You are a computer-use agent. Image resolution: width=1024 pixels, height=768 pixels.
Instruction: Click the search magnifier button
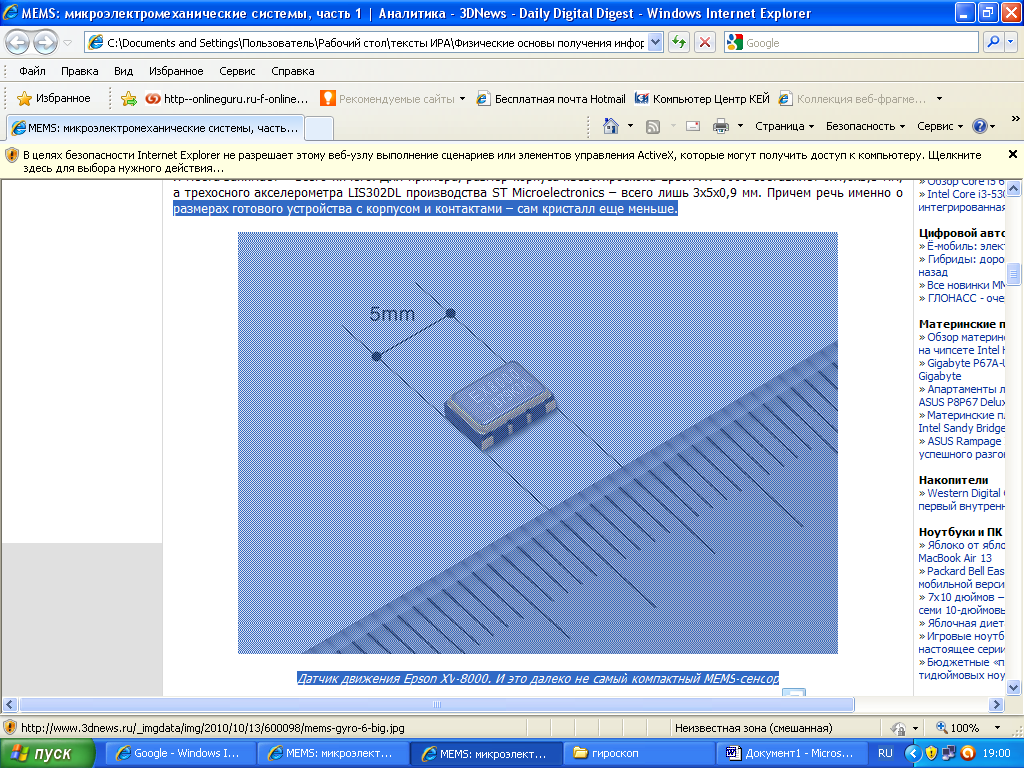point(993,42)
